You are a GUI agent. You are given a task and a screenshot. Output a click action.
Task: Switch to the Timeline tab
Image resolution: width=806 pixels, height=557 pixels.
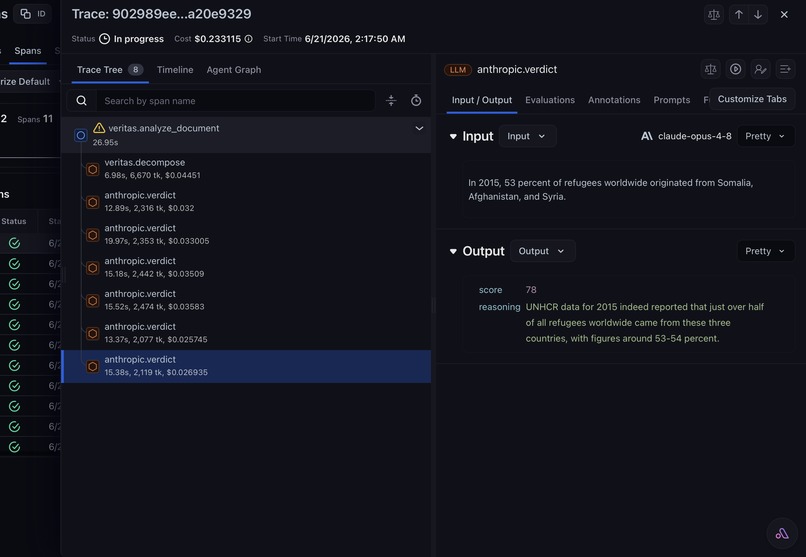coord(175,70)
